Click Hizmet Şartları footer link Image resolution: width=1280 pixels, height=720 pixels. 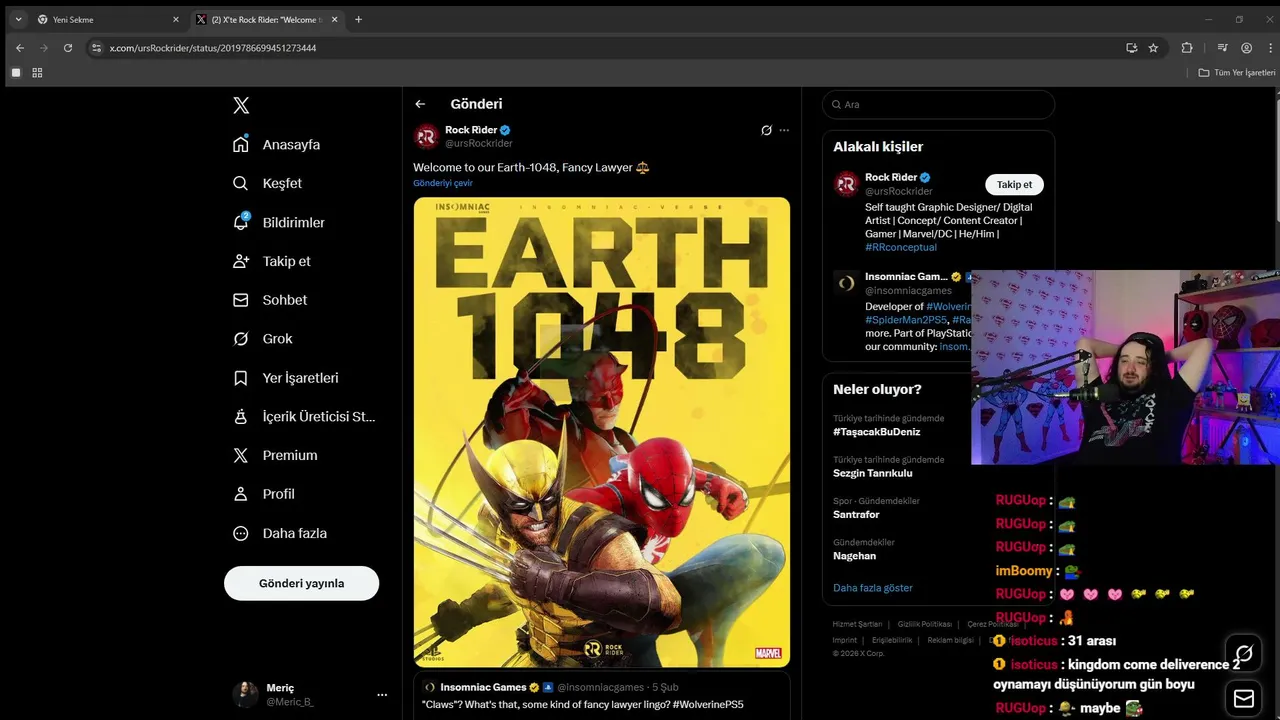pos(858,624)
